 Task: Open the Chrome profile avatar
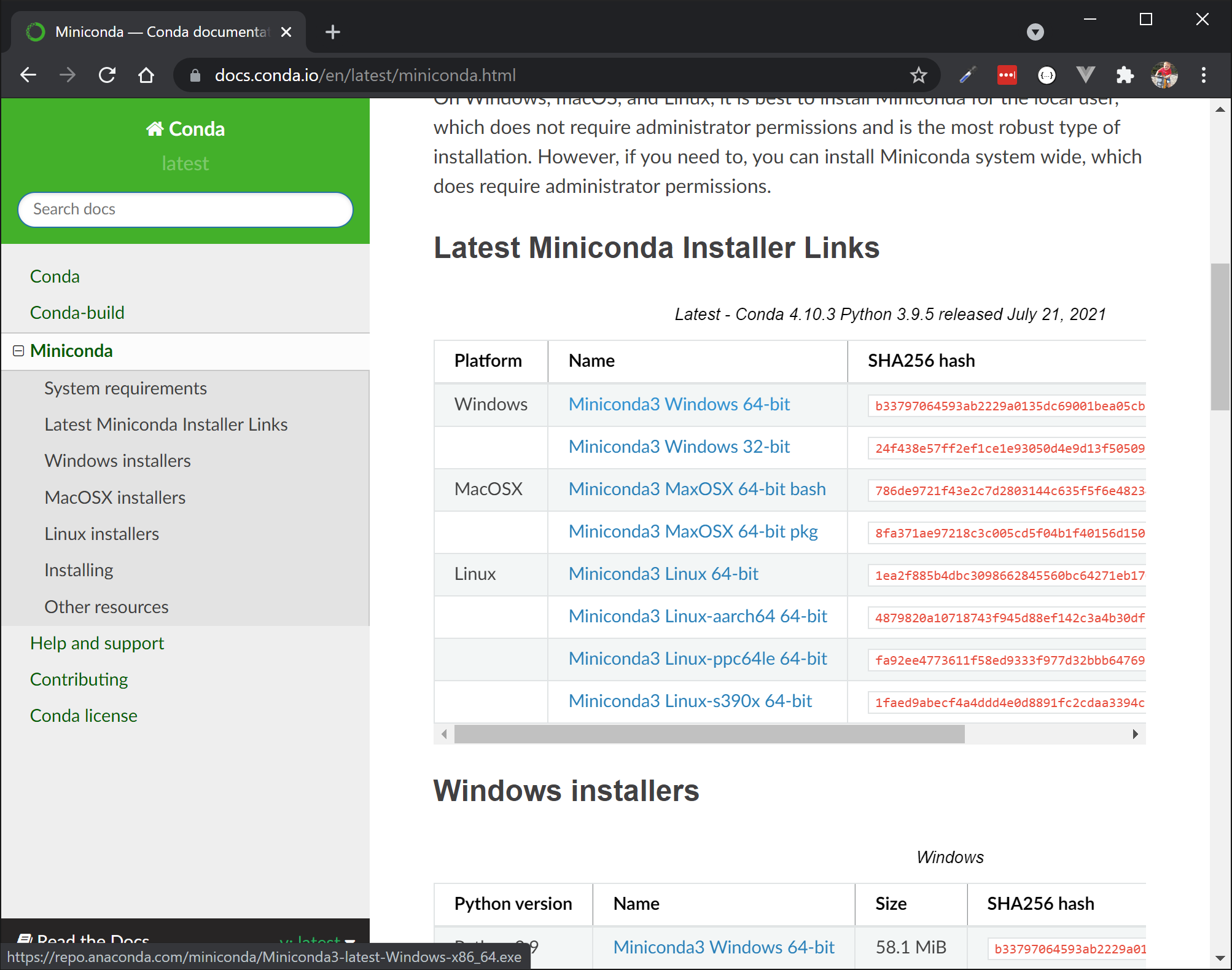(1164, 75)
